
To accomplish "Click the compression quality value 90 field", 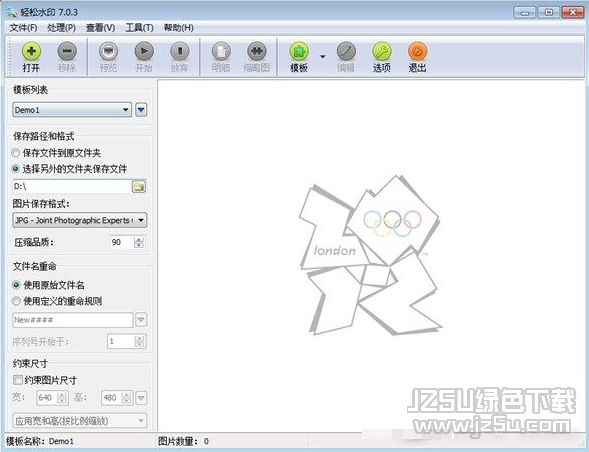I will pos(122,242).
